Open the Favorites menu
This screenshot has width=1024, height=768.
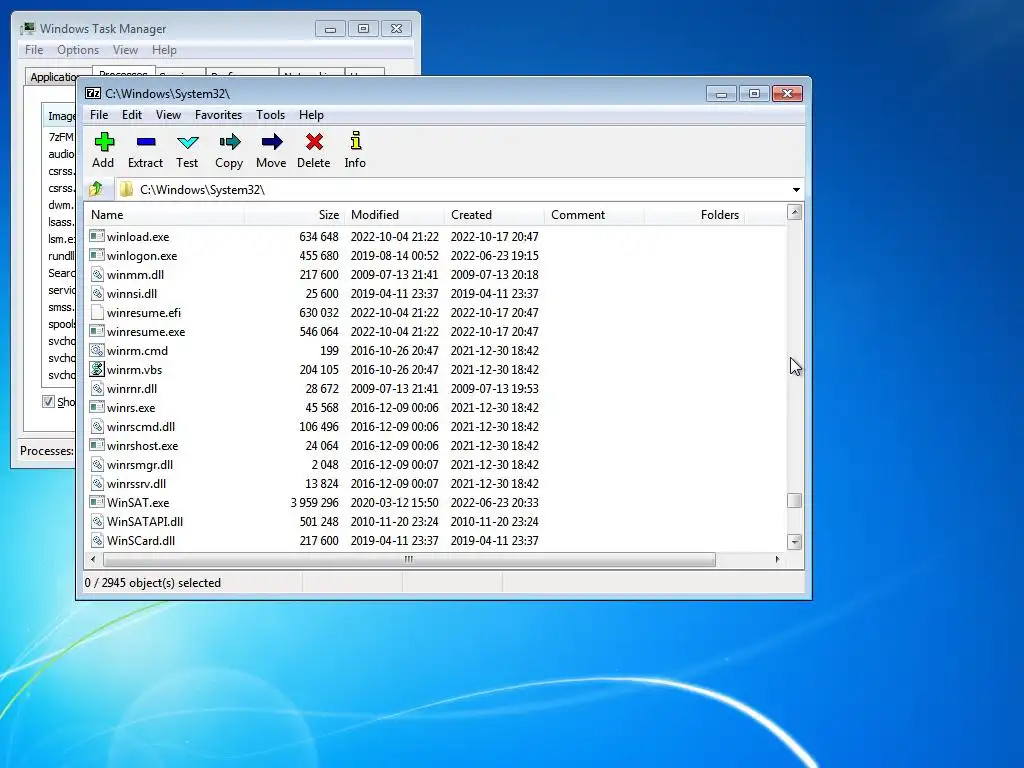click(x=218, y=115)
